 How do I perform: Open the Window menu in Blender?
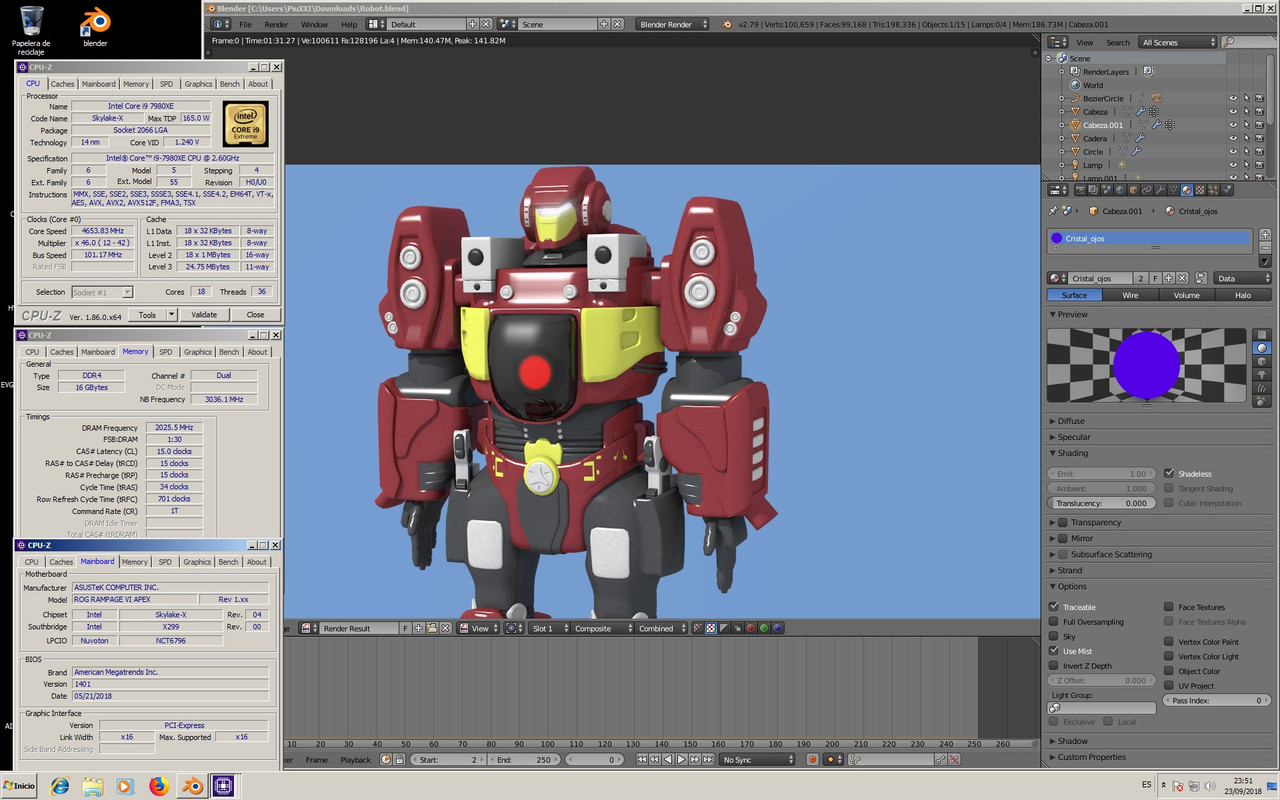(314, 24)
